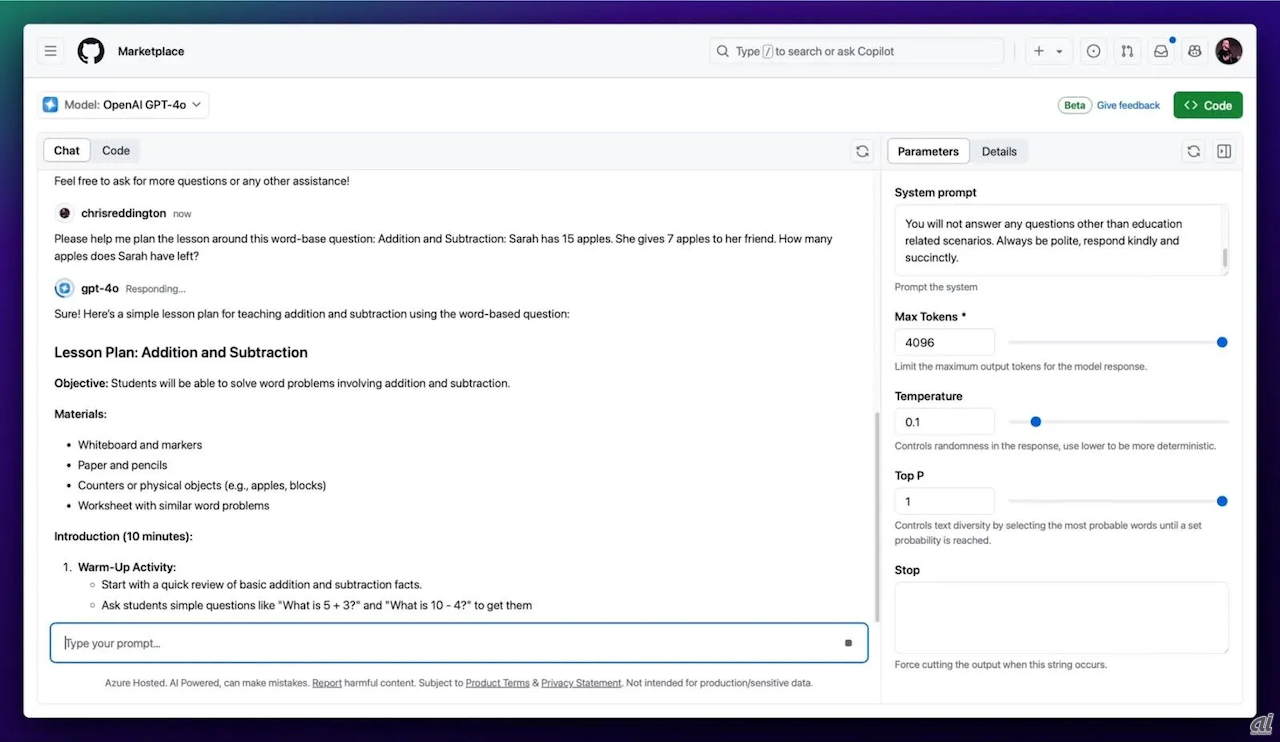
Task: Open the issues icon in header
Action: click(x=1093, y=51)
